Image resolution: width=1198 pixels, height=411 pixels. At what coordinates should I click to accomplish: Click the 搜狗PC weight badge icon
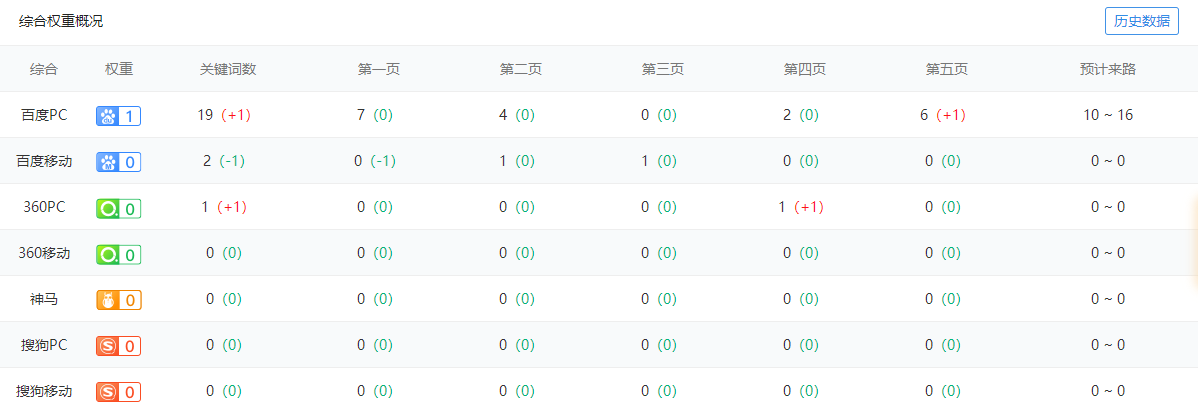click(118, 345)
